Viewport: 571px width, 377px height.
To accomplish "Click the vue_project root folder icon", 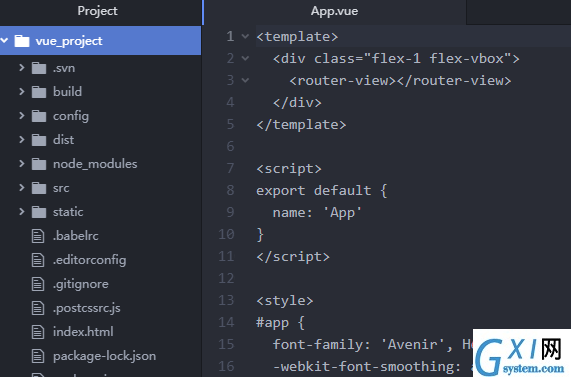I will 22,41.
